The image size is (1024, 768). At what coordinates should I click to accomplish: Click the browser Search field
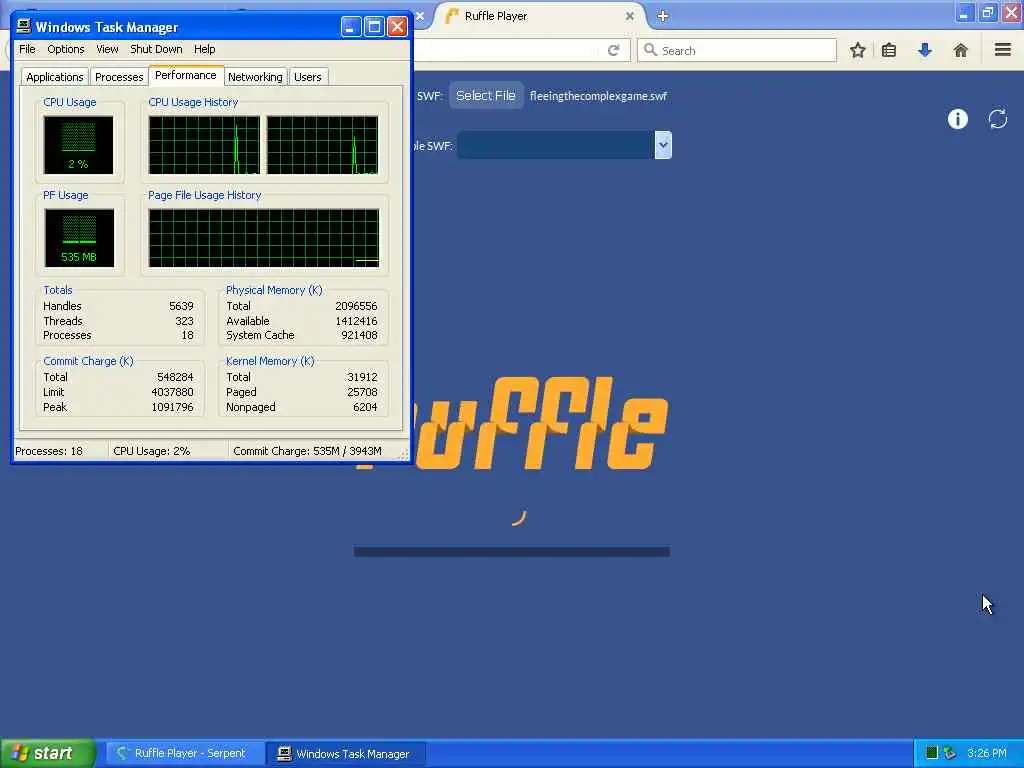pyautogui.click(x=737, y=50)
